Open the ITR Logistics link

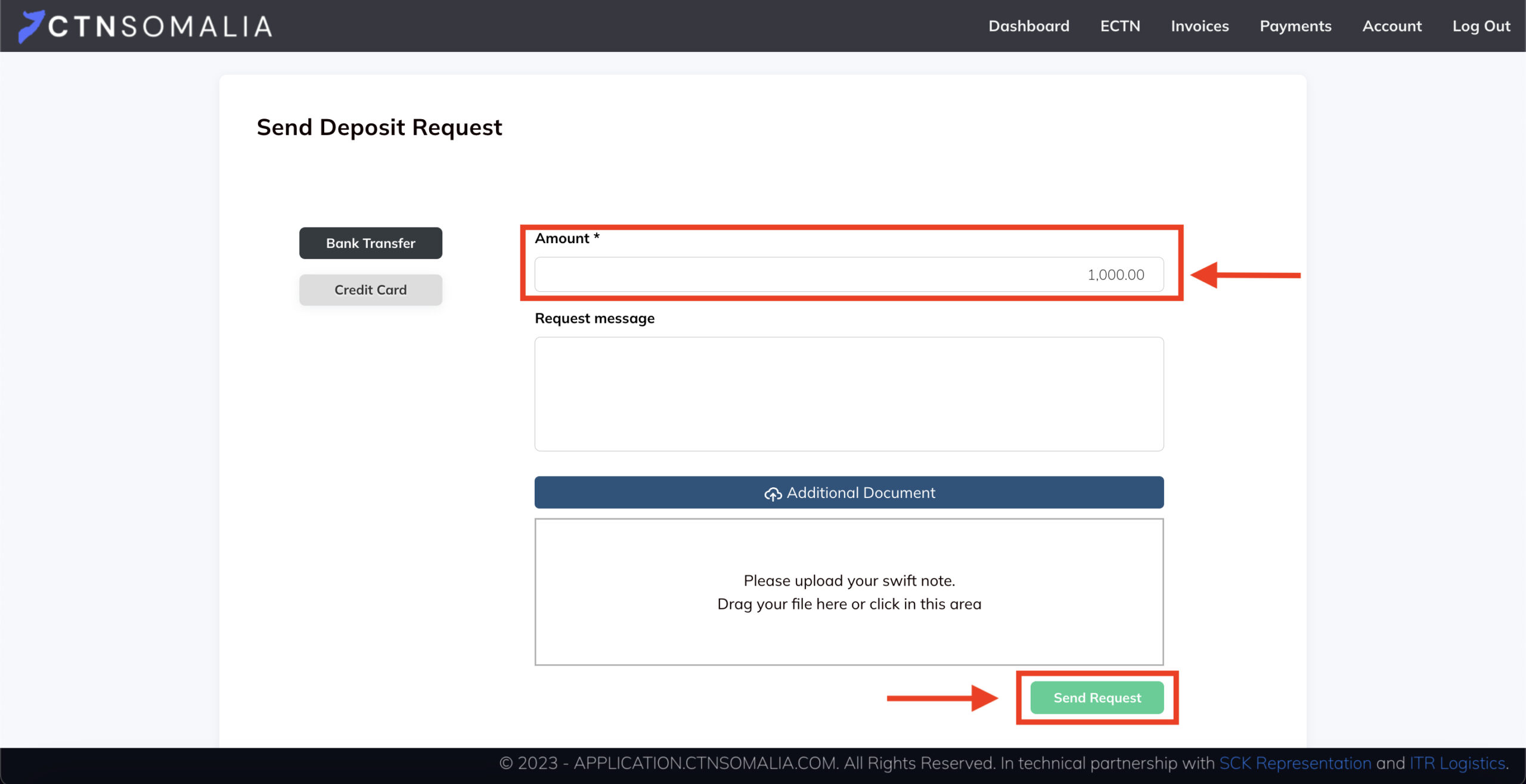click(x=1458, y=763)
